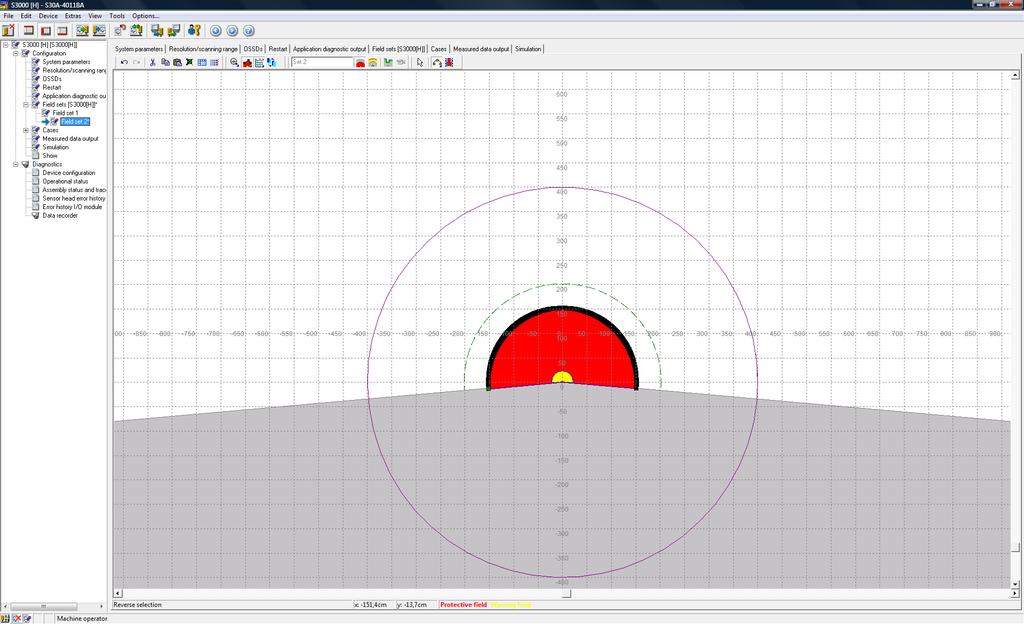Click the red marker icon at toolbar end

449,63
